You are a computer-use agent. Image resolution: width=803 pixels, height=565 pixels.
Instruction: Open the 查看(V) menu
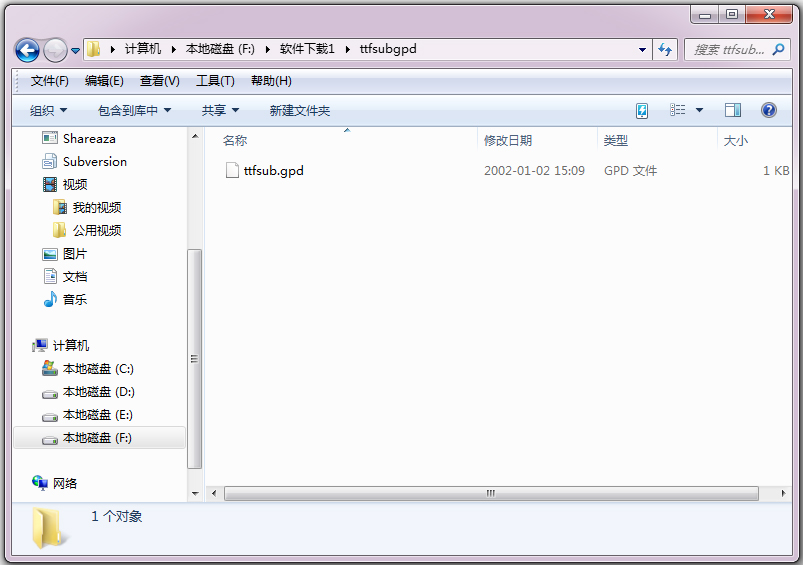pos(159,81)
